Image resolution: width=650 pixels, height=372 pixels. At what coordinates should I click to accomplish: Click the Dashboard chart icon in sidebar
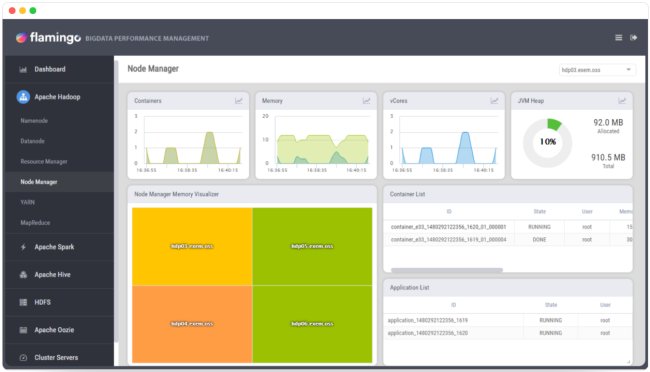23,69
